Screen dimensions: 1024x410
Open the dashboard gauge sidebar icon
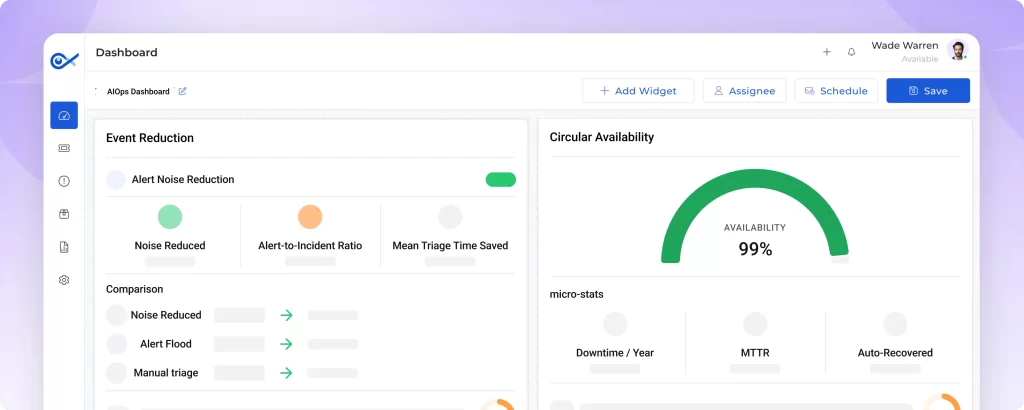click(64, 116)
